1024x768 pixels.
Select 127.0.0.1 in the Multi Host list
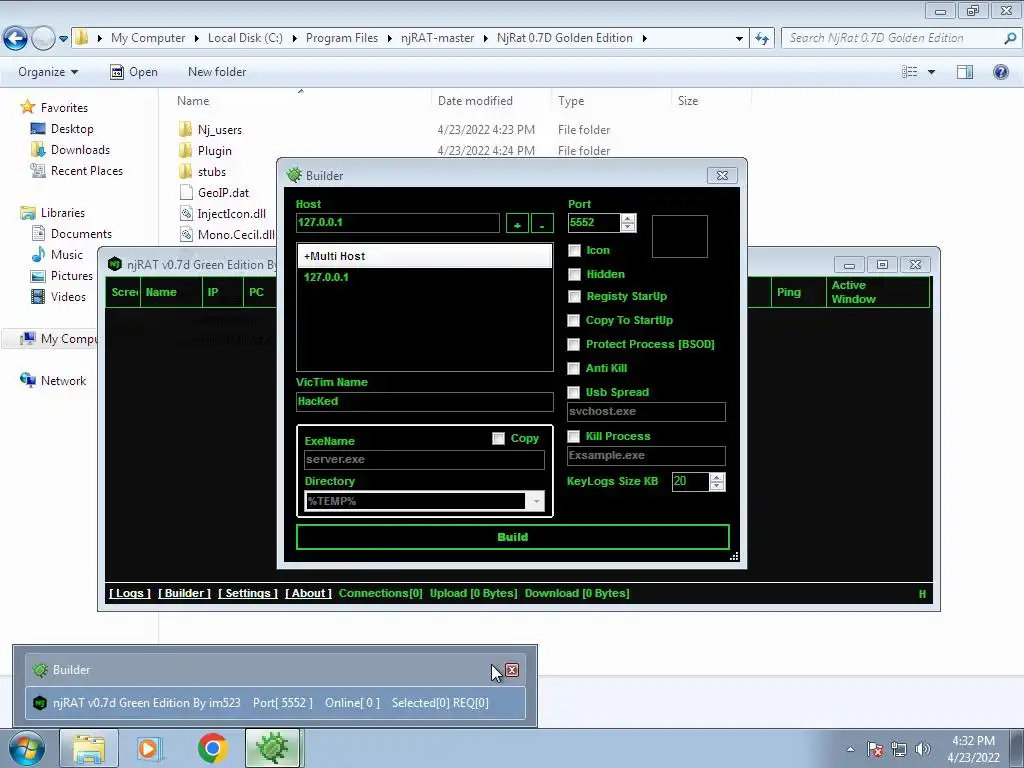click(424, 278)
